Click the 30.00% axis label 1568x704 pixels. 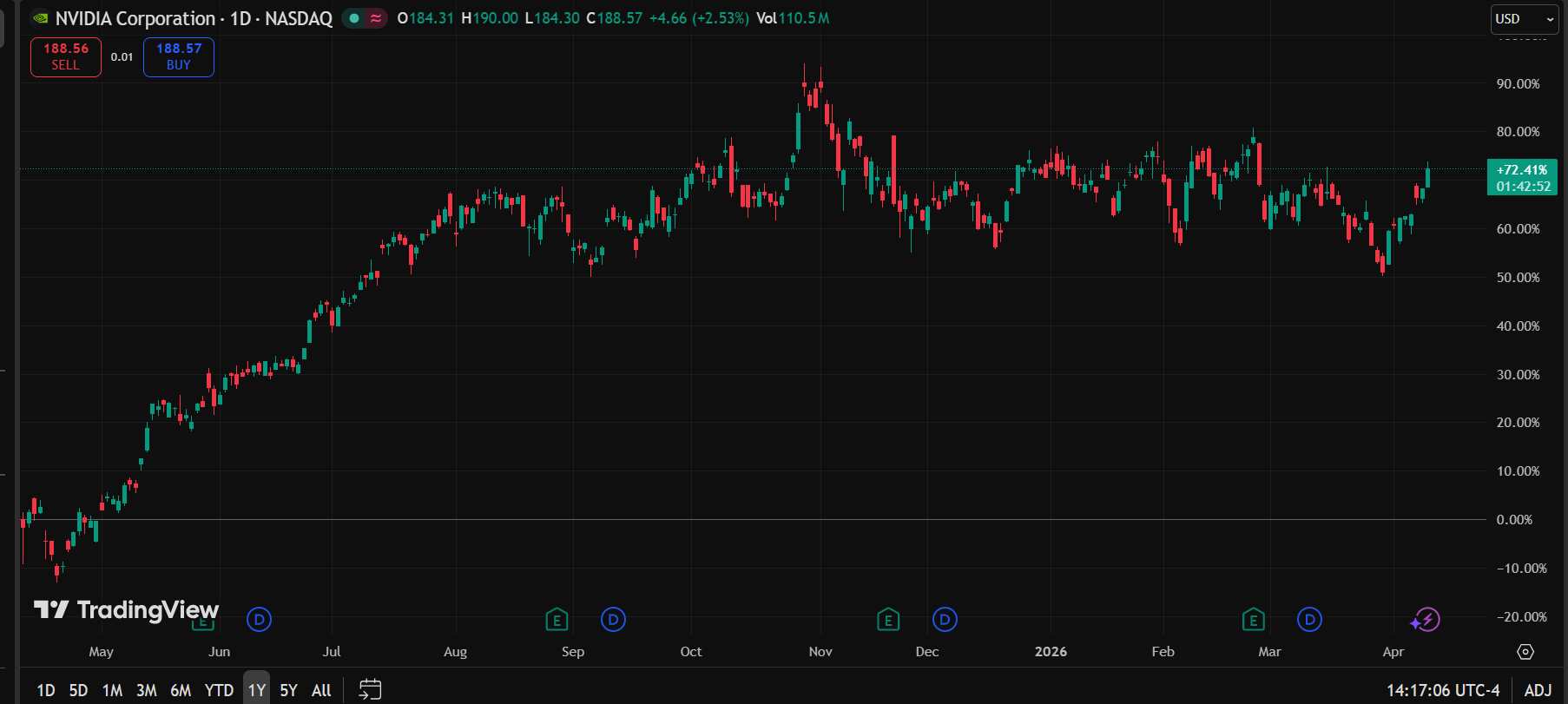(1518, 375)
